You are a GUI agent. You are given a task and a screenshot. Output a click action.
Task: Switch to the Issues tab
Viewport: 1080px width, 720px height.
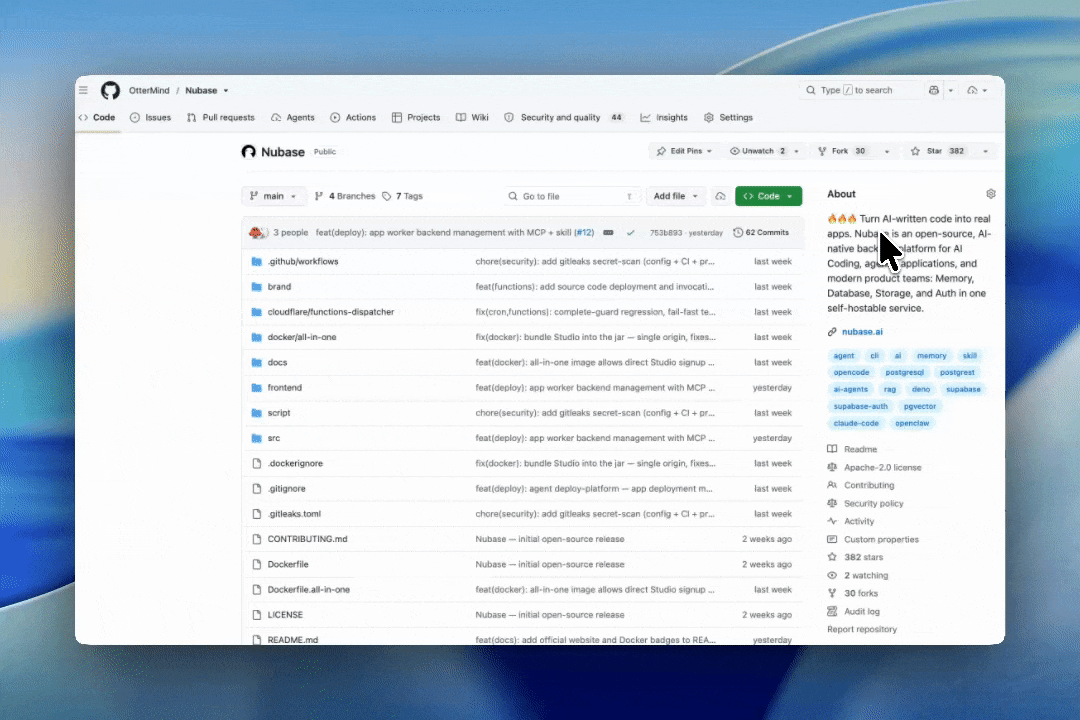[150, 118]
